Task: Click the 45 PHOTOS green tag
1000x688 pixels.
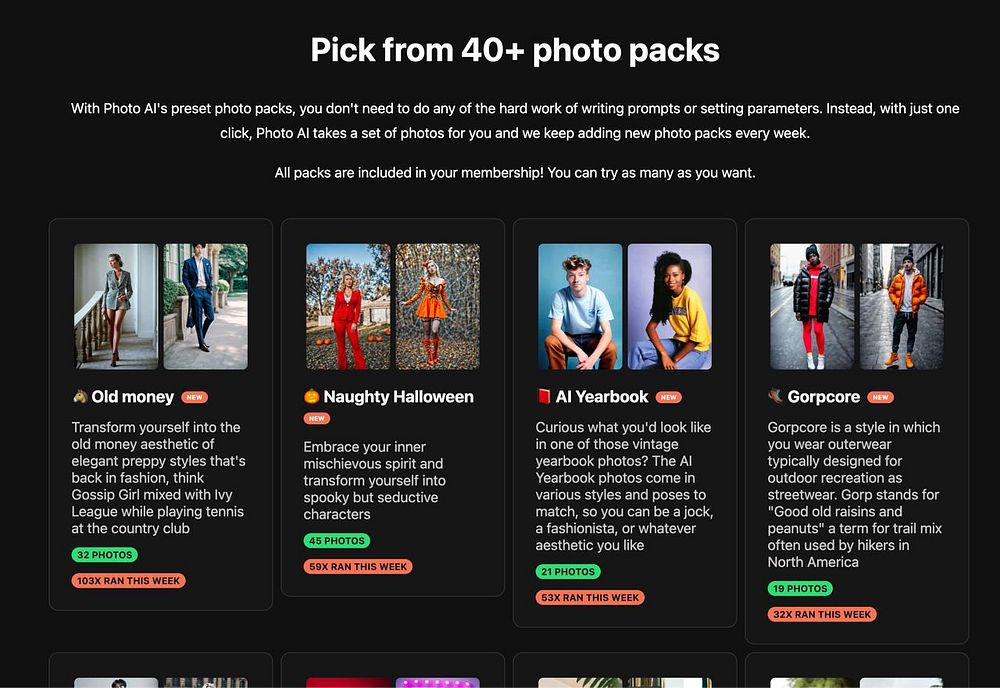Action: click(337, 541)
